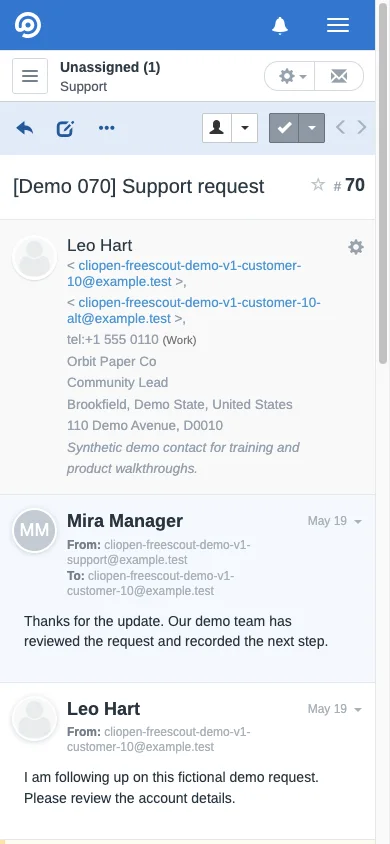390x844 pixels.
Task: Open May 19 dropdown on Mira Manager's message
Action: coord(335,521)
